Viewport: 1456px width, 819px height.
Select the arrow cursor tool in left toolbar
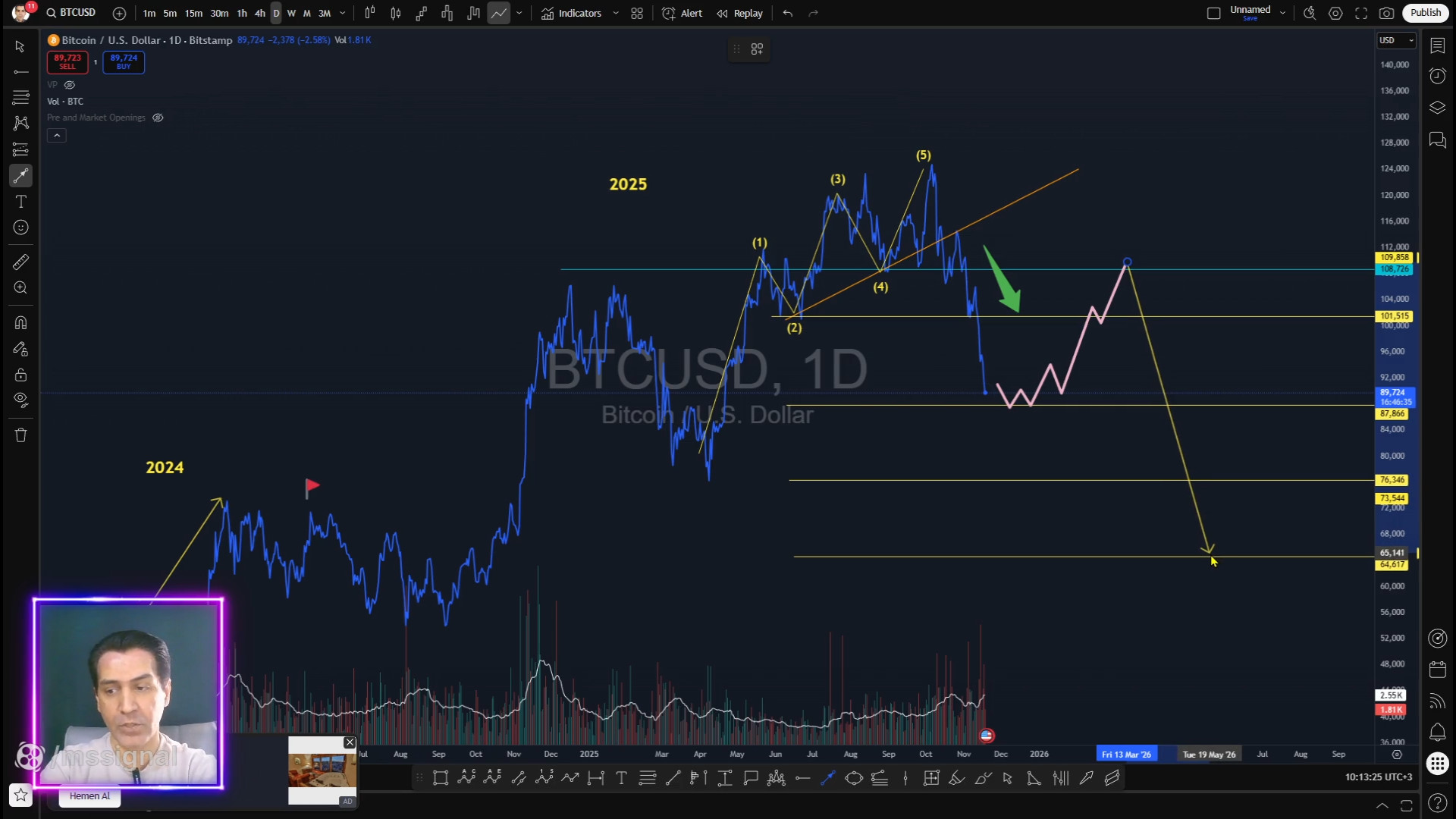click(x=20, y=46)
